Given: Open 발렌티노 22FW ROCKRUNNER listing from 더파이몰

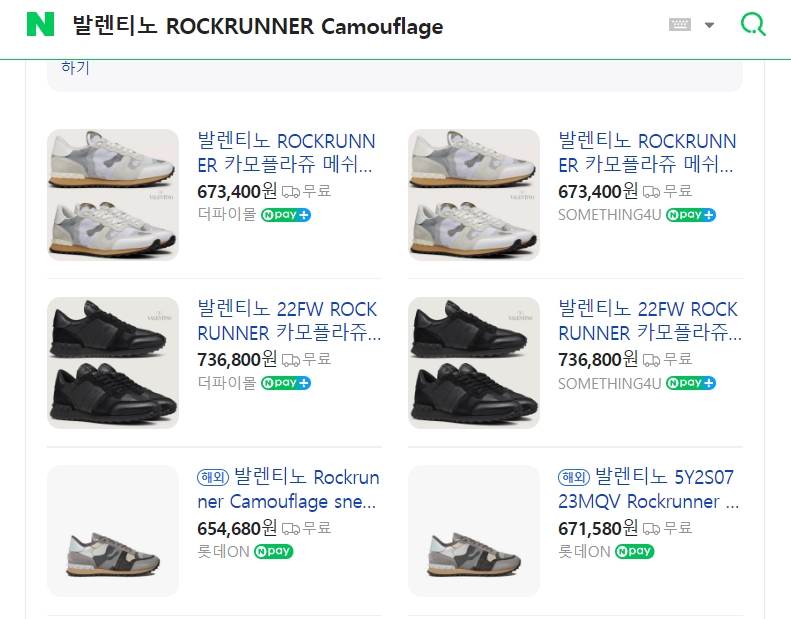Looking at the screenshot, I should (288, 320).
